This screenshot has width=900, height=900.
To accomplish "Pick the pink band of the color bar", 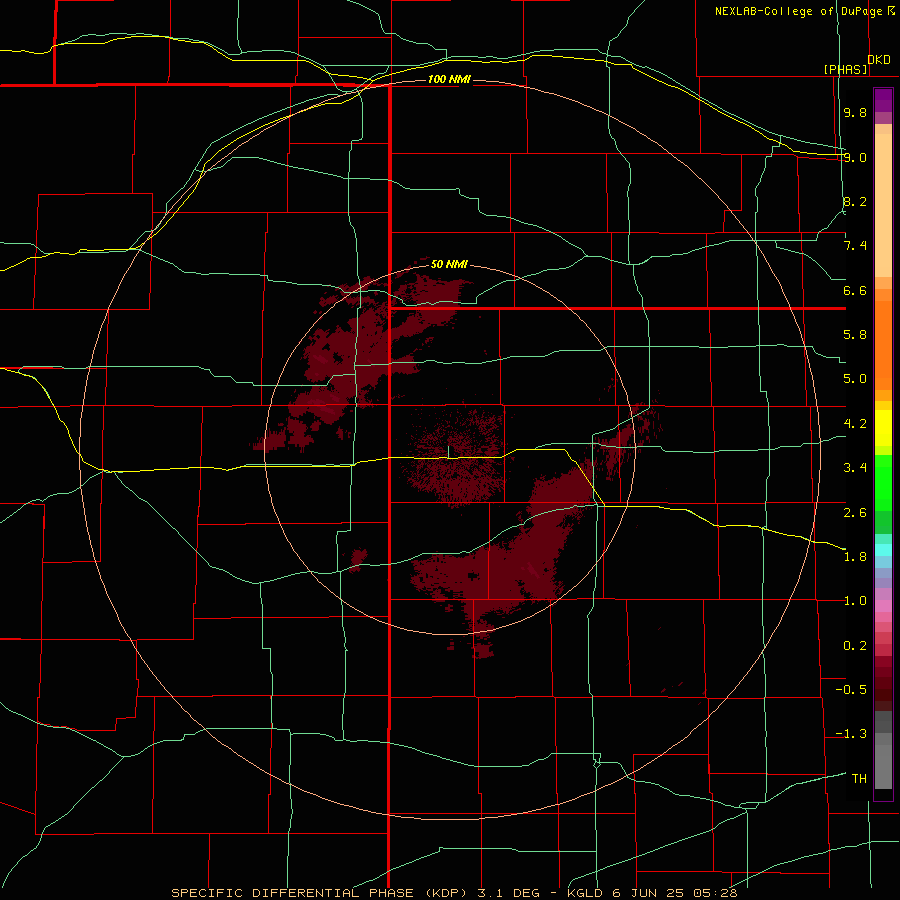I will click(x=883, y=606).
